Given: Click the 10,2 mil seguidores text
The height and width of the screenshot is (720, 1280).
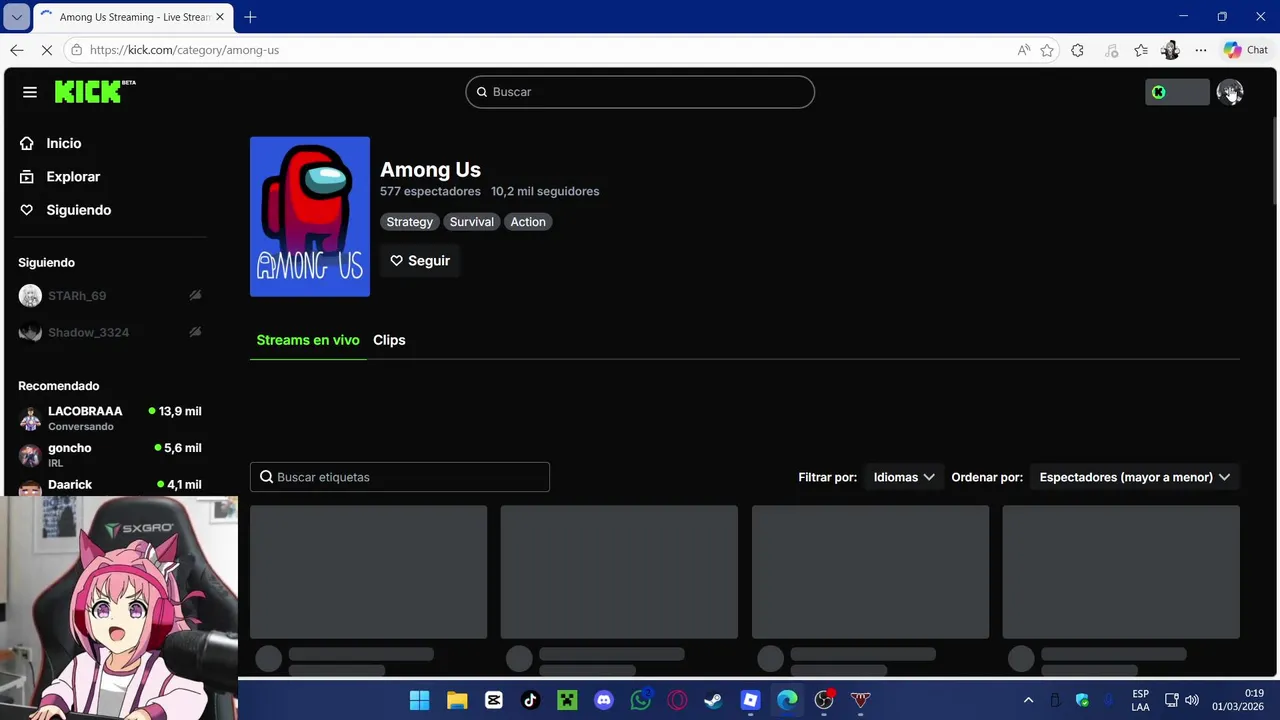Looking at the screenshot, I should tap(545, 191).
